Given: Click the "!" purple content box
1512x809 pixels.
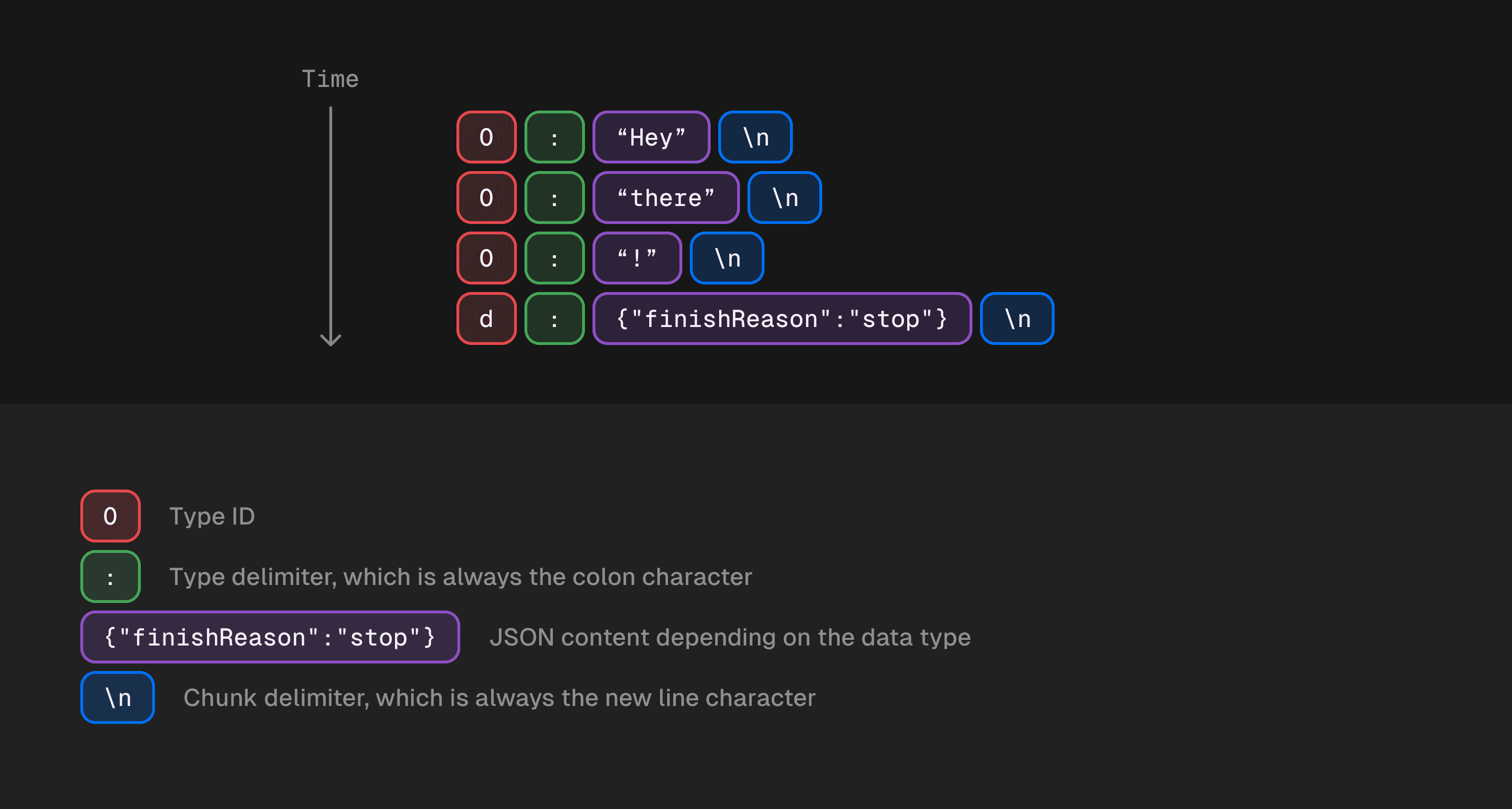Looking at the screenshot, I should [637, 258].
